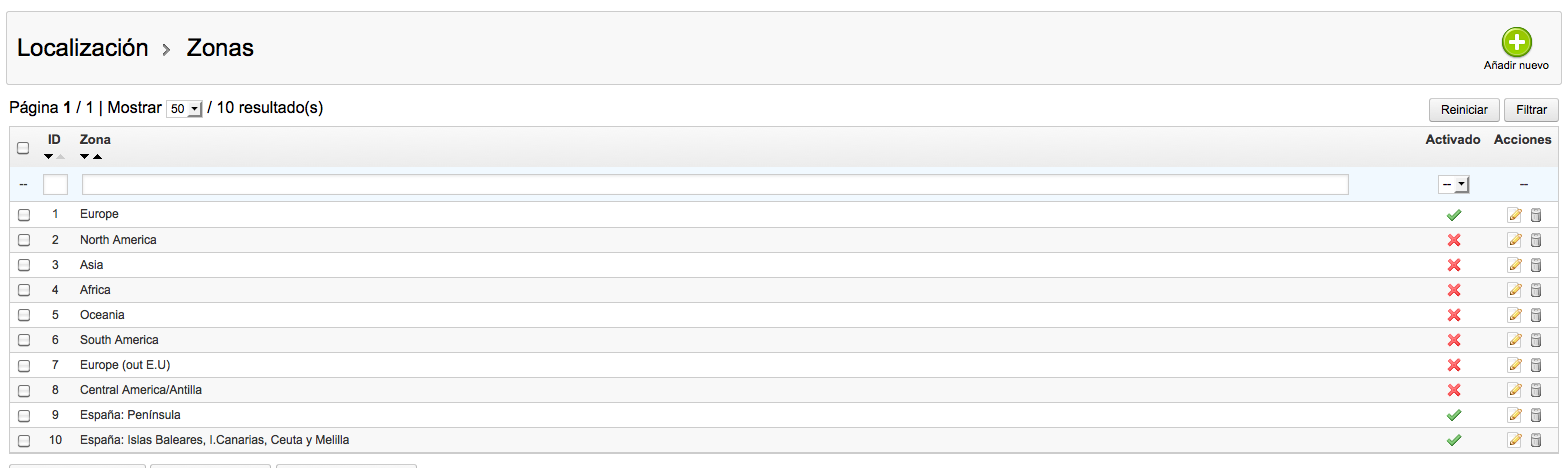Click the Zona name filter input field
This screenshot has width=1567, height=468.
click(x=715, y=185)
